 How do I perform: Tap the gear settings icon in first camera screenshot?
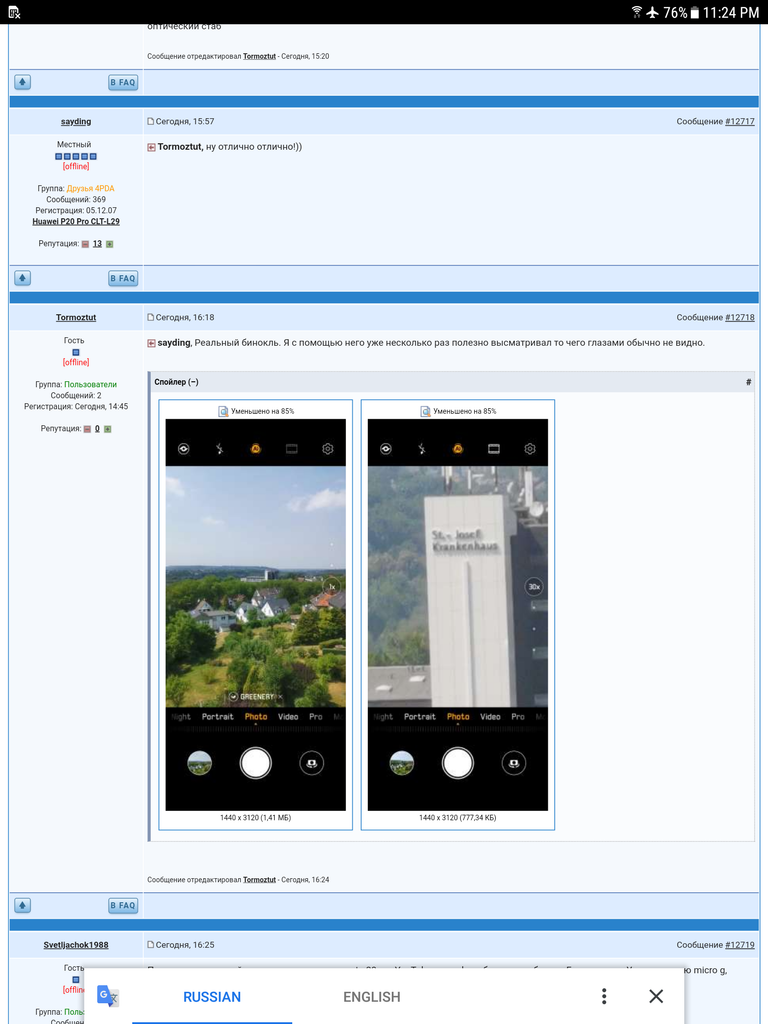click(328, 449)
